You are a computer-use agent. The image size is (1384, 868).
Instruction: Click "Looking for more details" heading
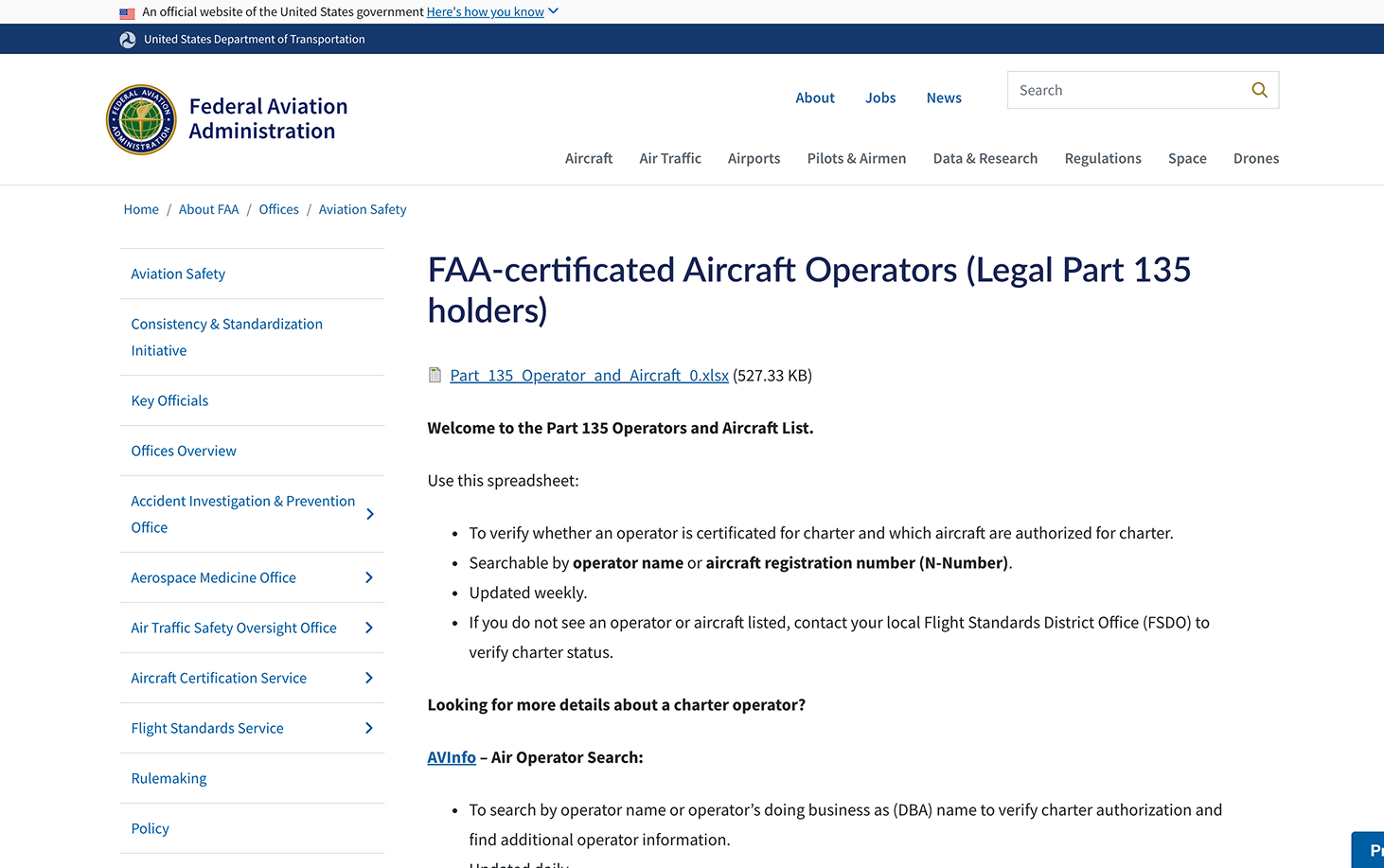point(616,705)
